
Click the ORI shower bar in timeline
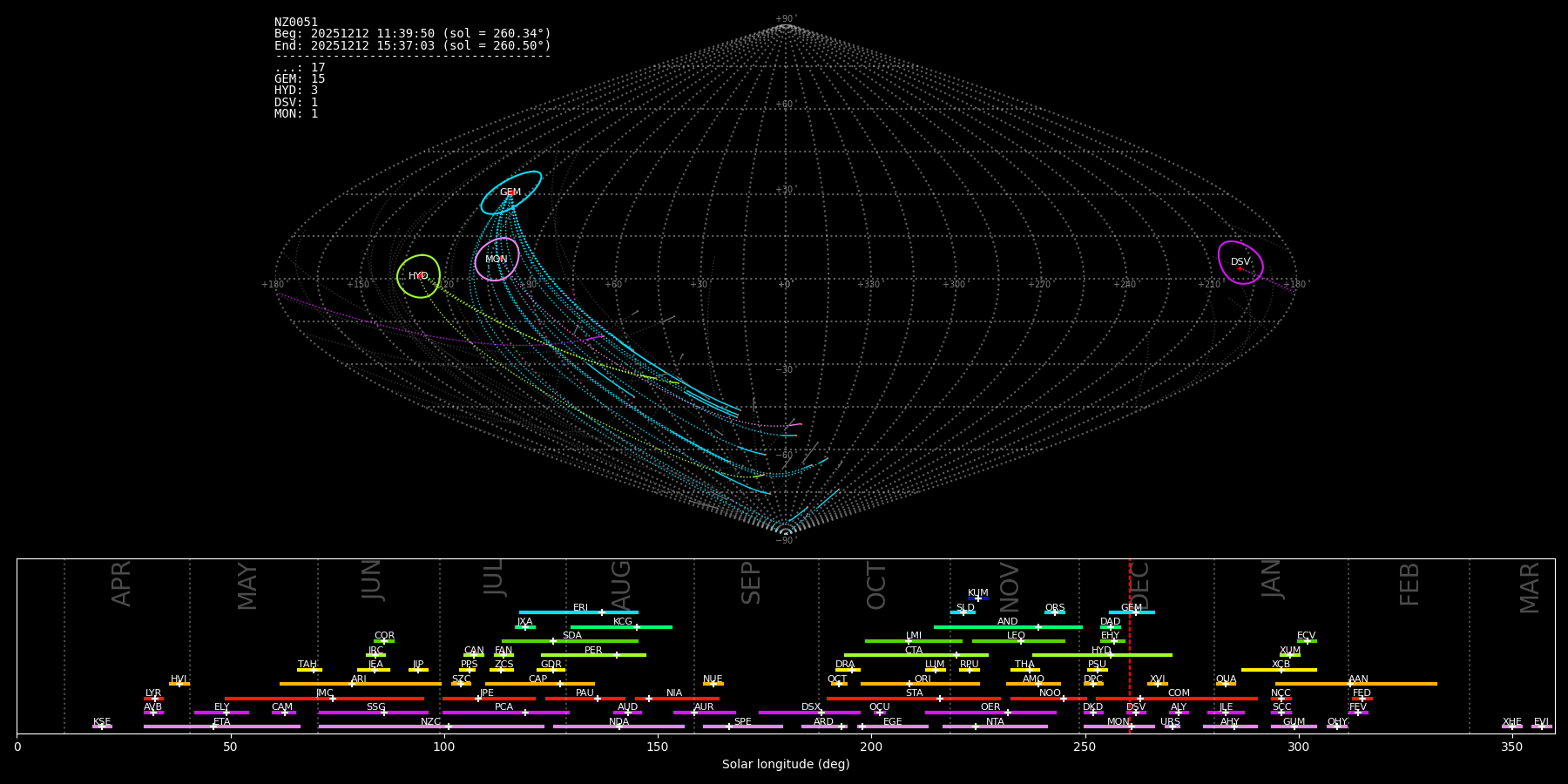point(920,684)
